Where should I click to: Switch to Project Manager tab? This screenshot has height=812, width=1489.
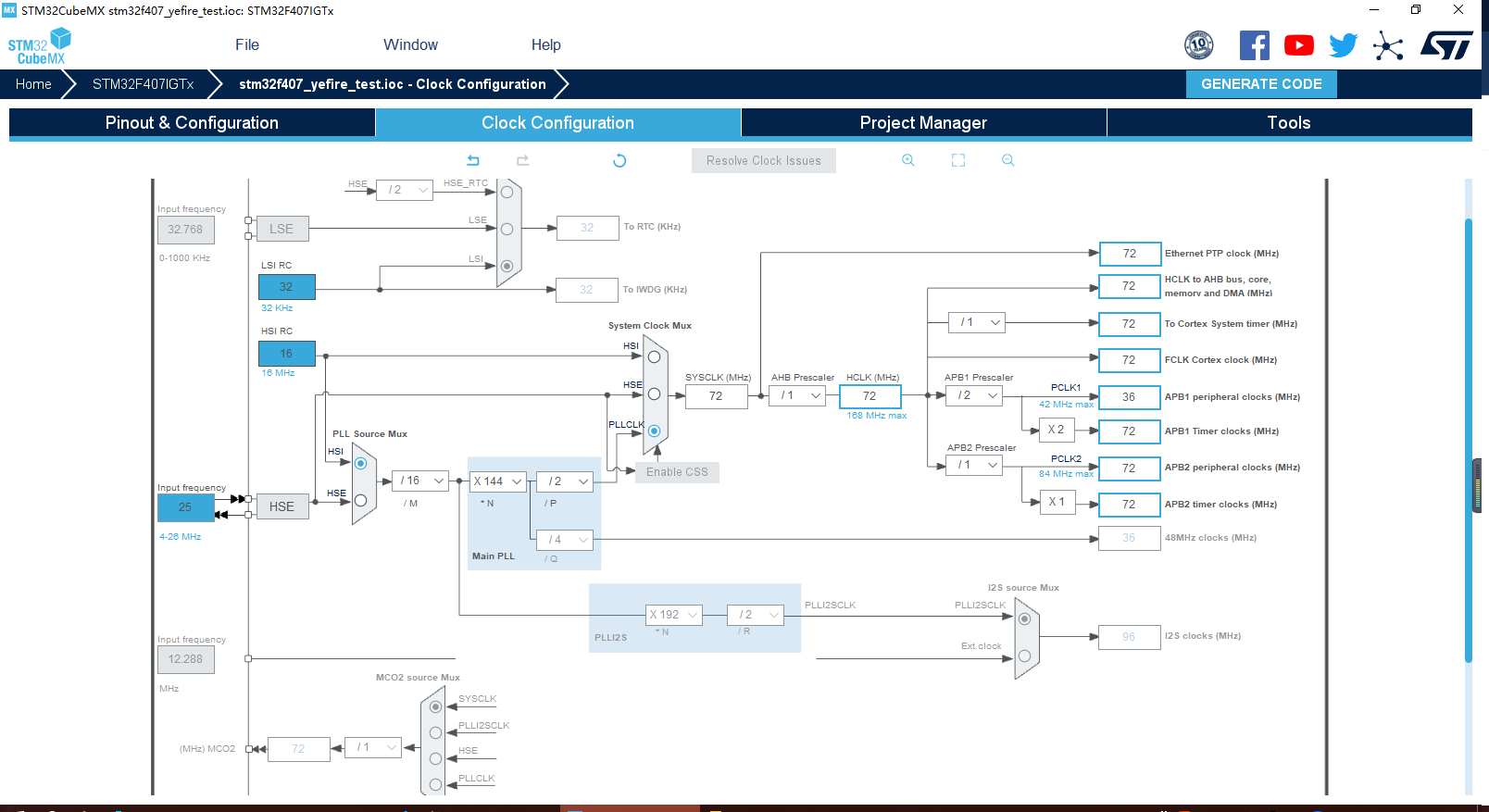[923, 122]
